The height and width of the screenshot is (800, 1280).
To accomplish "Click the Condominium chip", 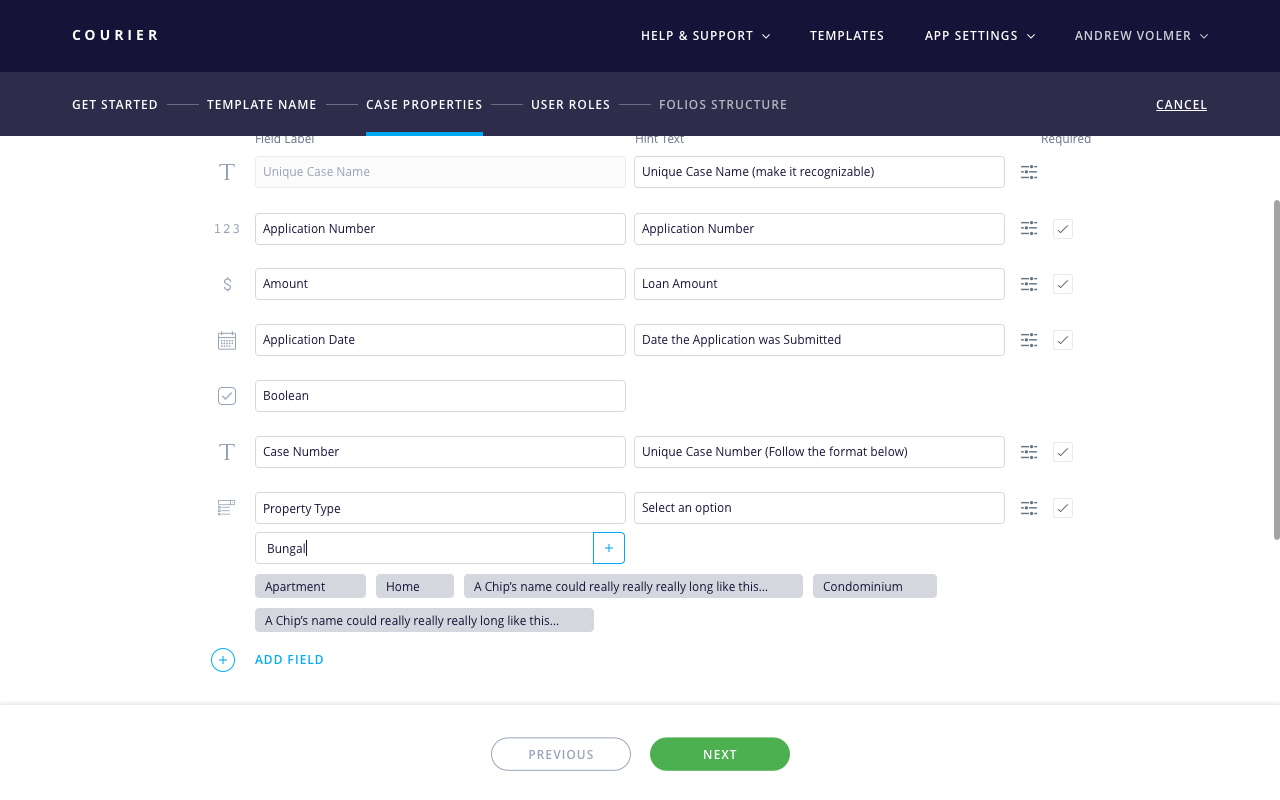I will (x=874, y=587).
